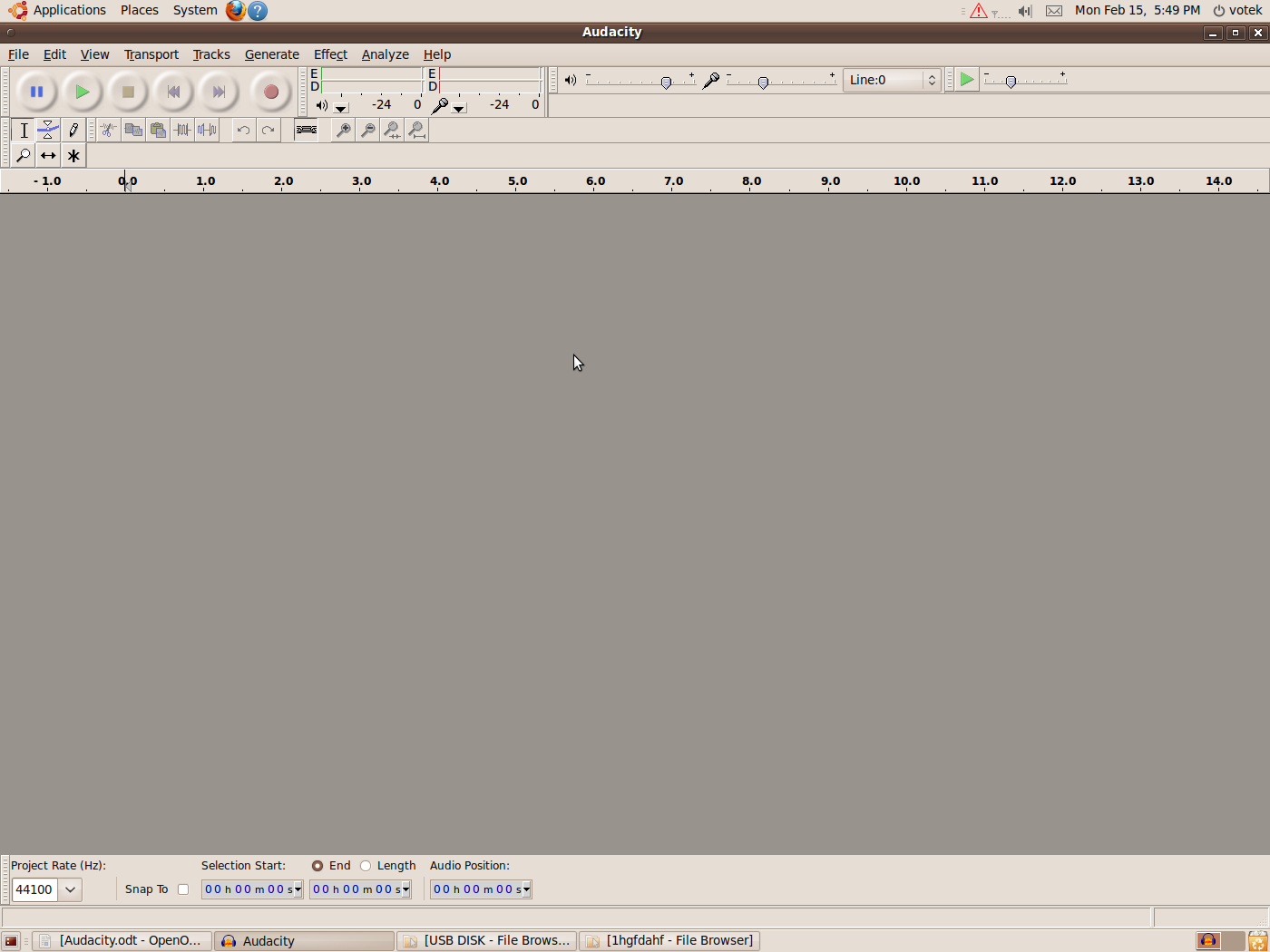Image resolution: width=1270 pixels, height=952 pixels.
Task: Open the View menu
Action: point(94,54)
